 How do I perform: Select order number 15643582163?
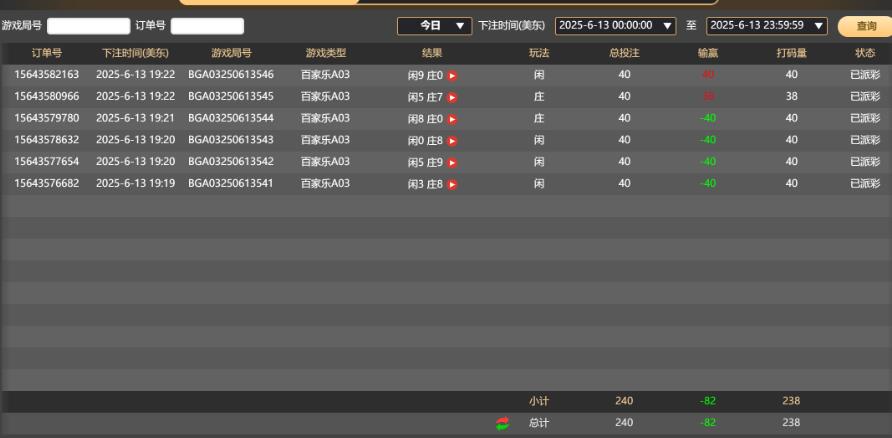click(x=46, y=75)
